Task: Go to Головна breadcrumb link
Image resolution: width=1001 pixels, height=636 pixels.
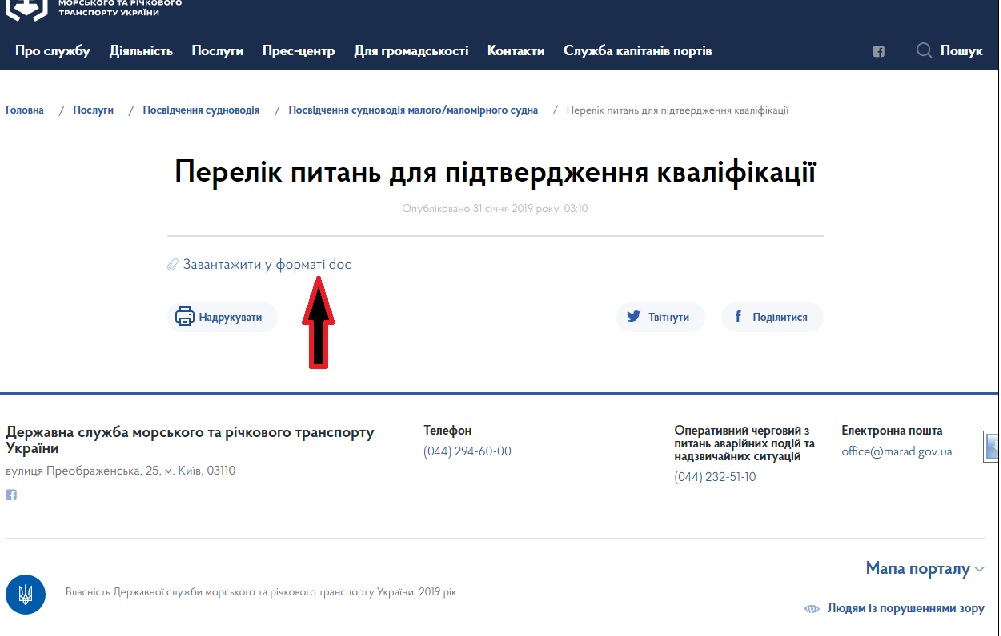Action: tap(24, 111)
